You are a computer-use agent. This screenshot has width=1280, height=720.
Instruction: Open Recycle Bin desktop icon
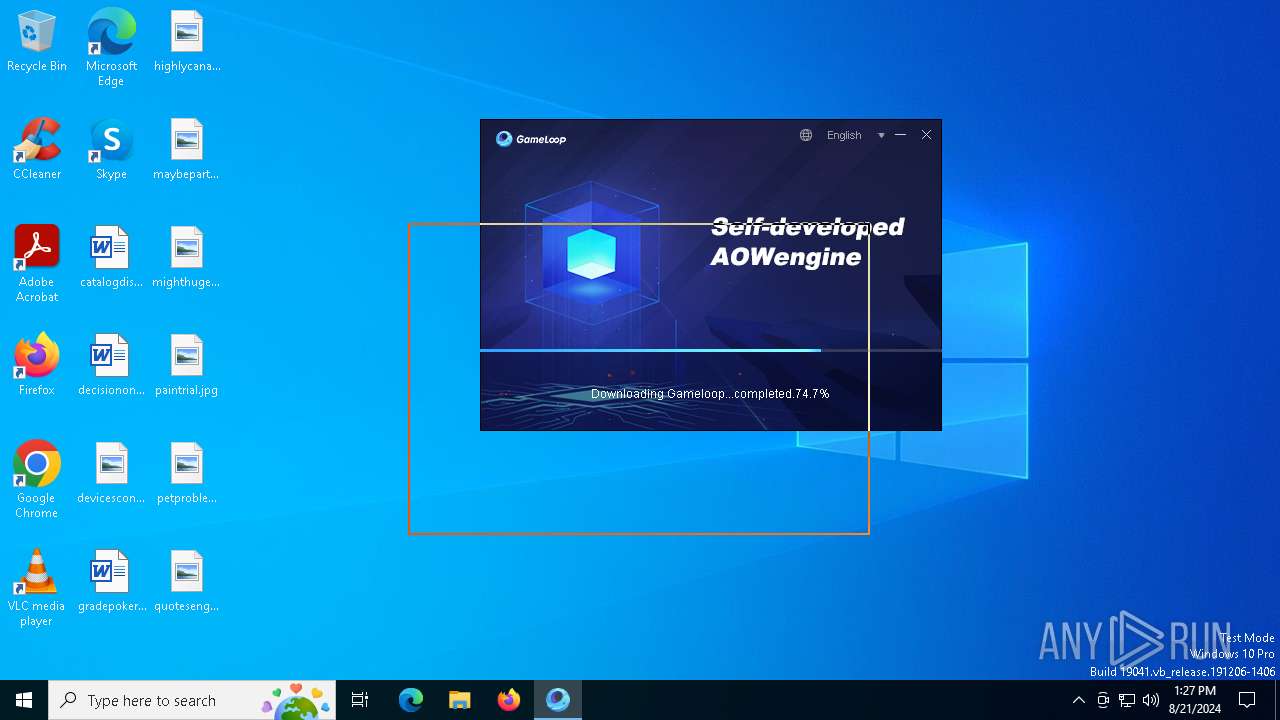click(37, 42)
